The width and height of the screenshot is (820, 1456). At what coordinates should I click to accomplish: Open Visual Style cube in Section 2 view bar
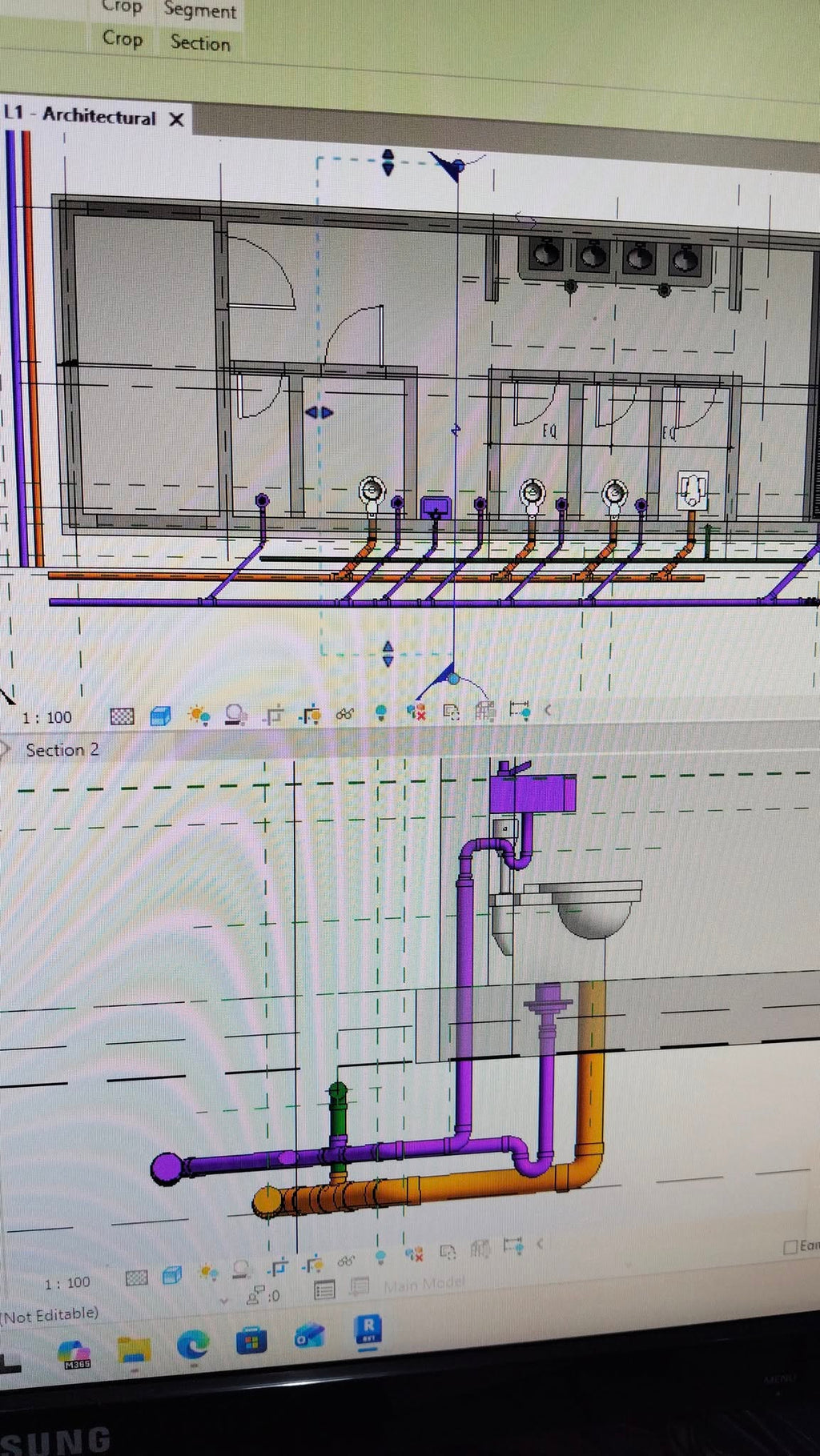[171, 1275]
